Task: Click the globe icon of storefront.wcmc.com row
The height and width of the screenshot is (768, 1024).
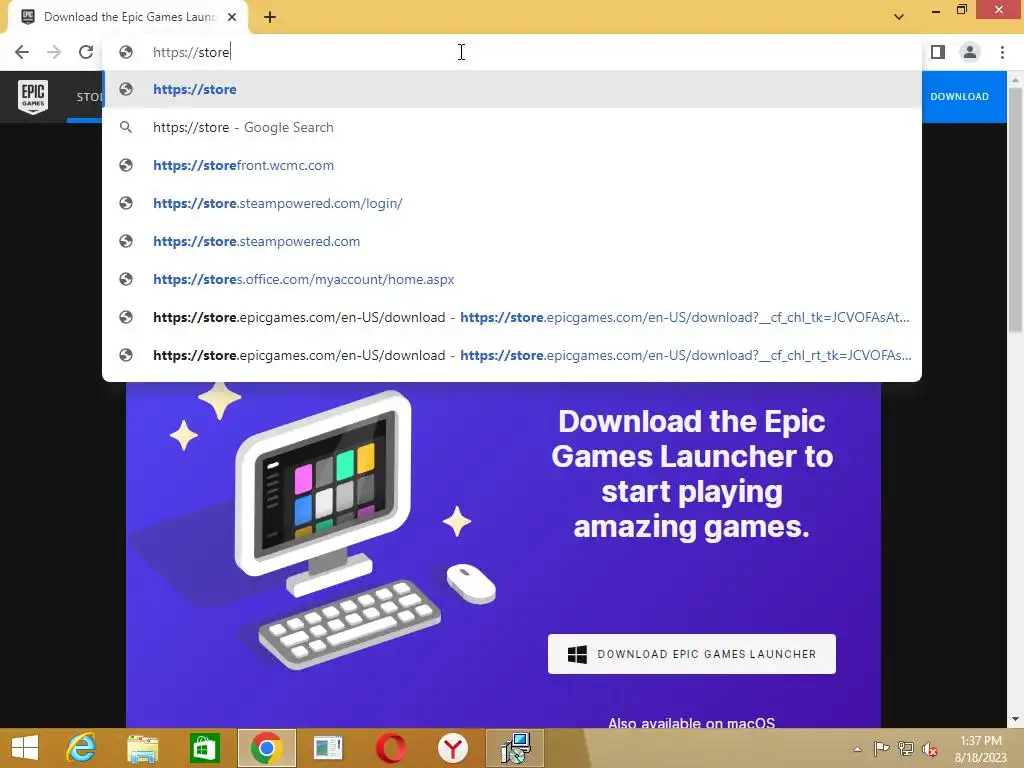Action: 126,165
